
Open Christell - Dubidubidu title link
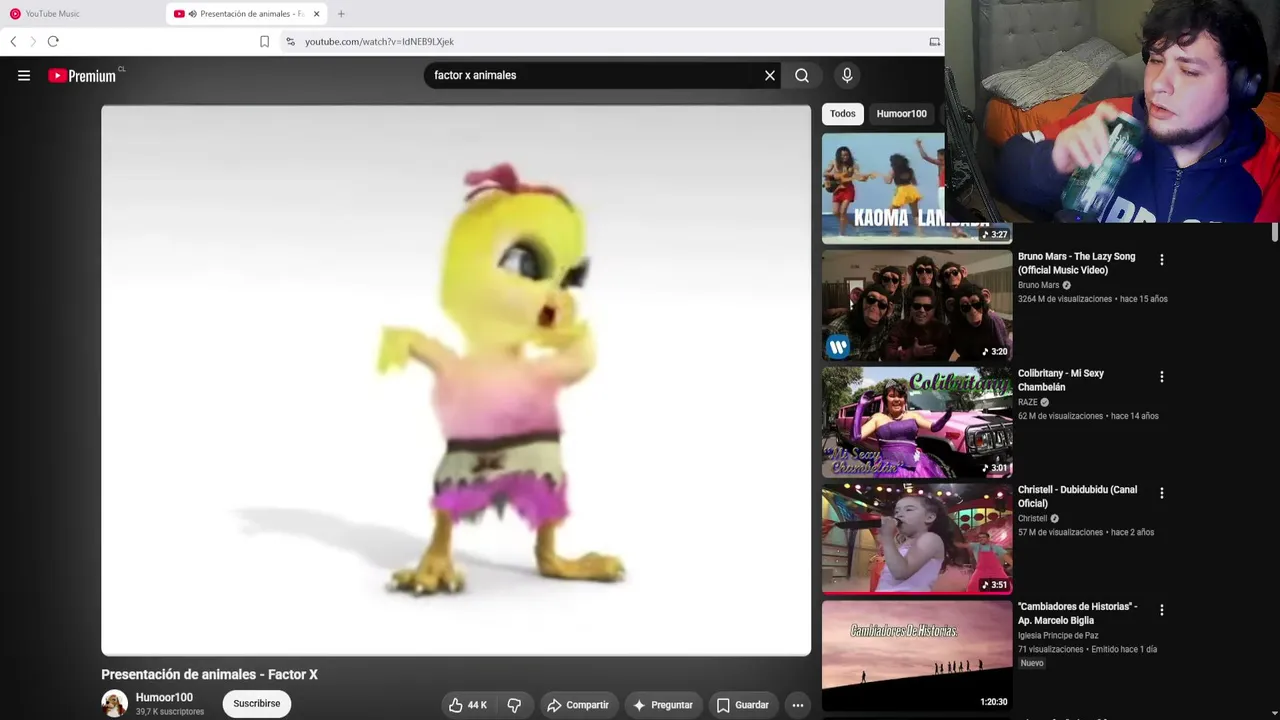1078,497
